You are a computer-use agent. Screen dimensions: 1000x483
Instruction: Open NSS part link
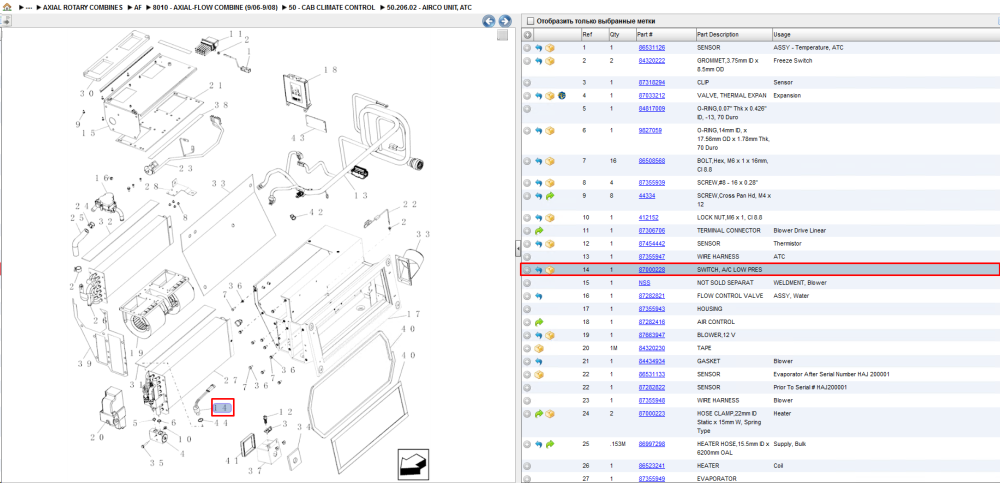pos(644,283)
